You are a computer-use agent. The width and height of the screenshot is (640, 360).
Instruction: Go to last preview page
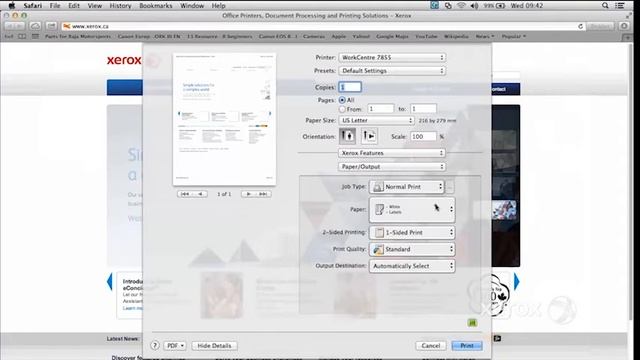263,194
